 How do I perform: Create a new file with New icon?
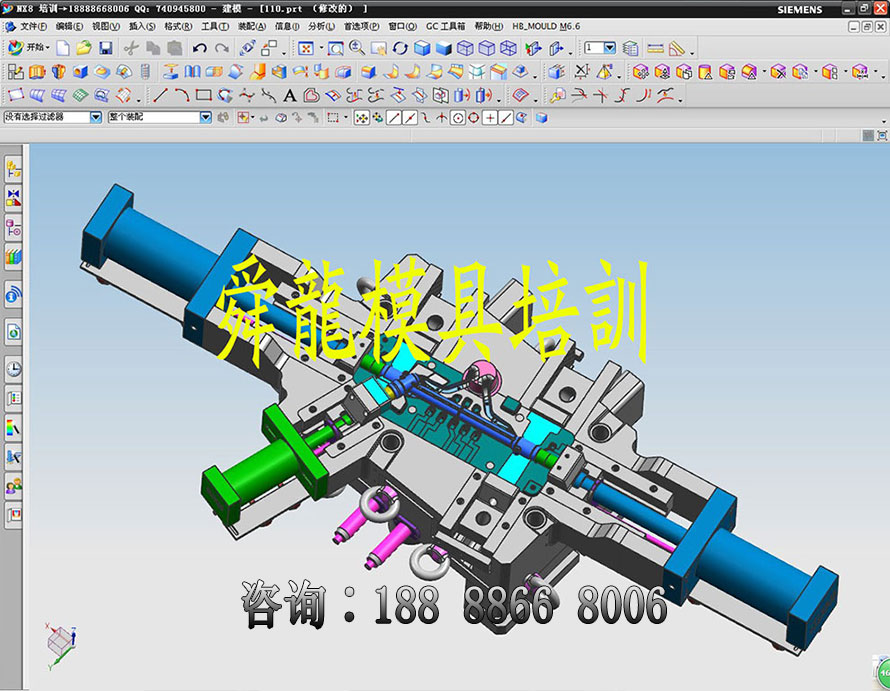pos(63,48)
